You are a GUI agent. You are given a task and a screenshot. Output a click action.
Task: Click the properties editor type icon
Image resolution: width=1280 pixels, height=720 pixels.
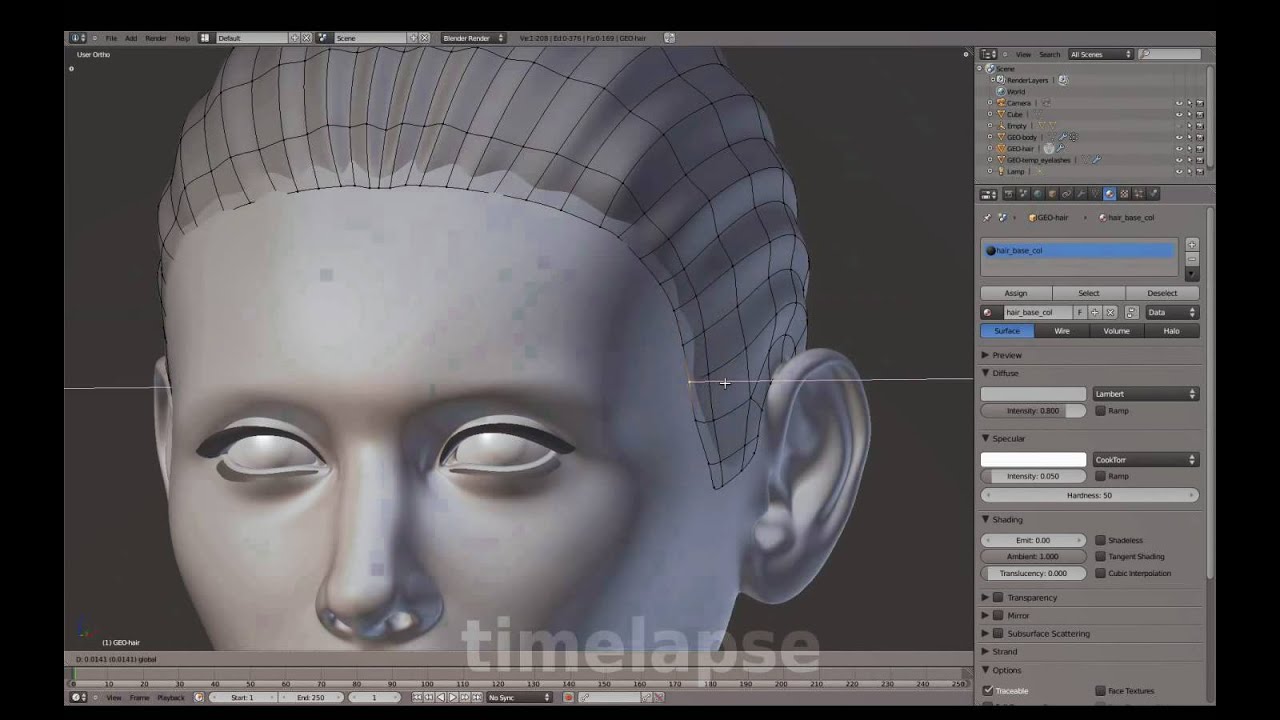tap(988, 194)
